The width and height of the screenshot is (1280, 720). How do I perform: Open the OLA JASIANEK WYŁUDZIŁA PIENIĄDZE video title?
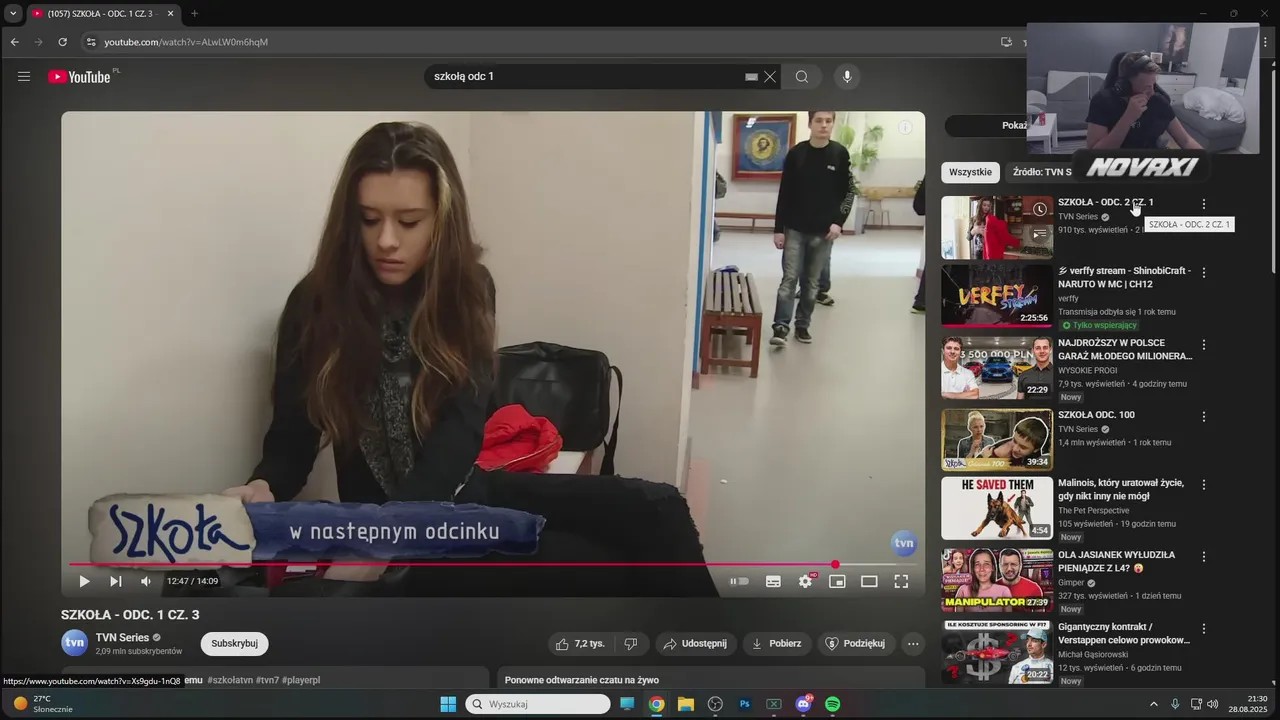[1117, 561]
